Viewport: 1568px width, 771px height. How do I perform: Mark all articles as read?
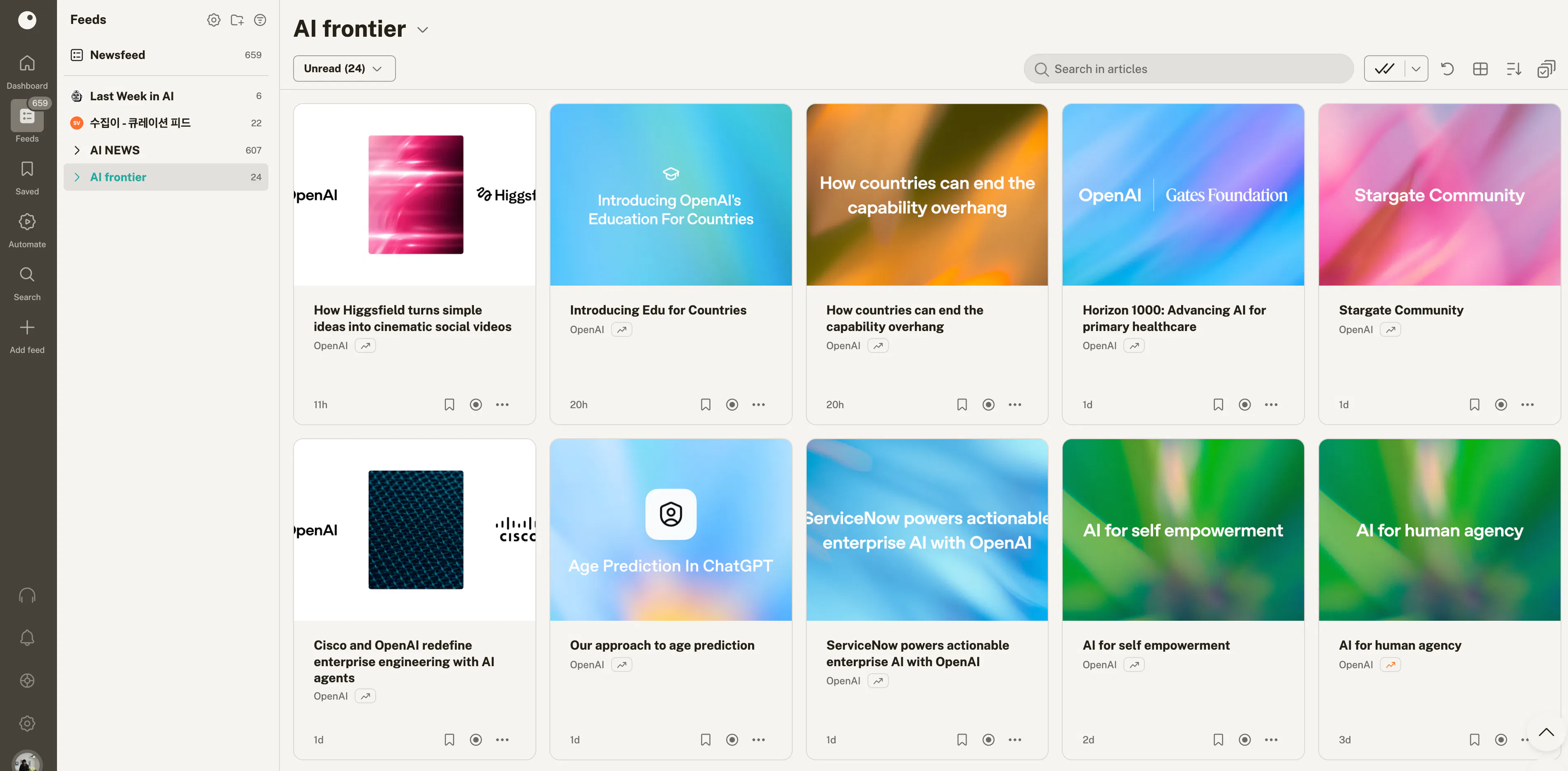(1384, 69)
